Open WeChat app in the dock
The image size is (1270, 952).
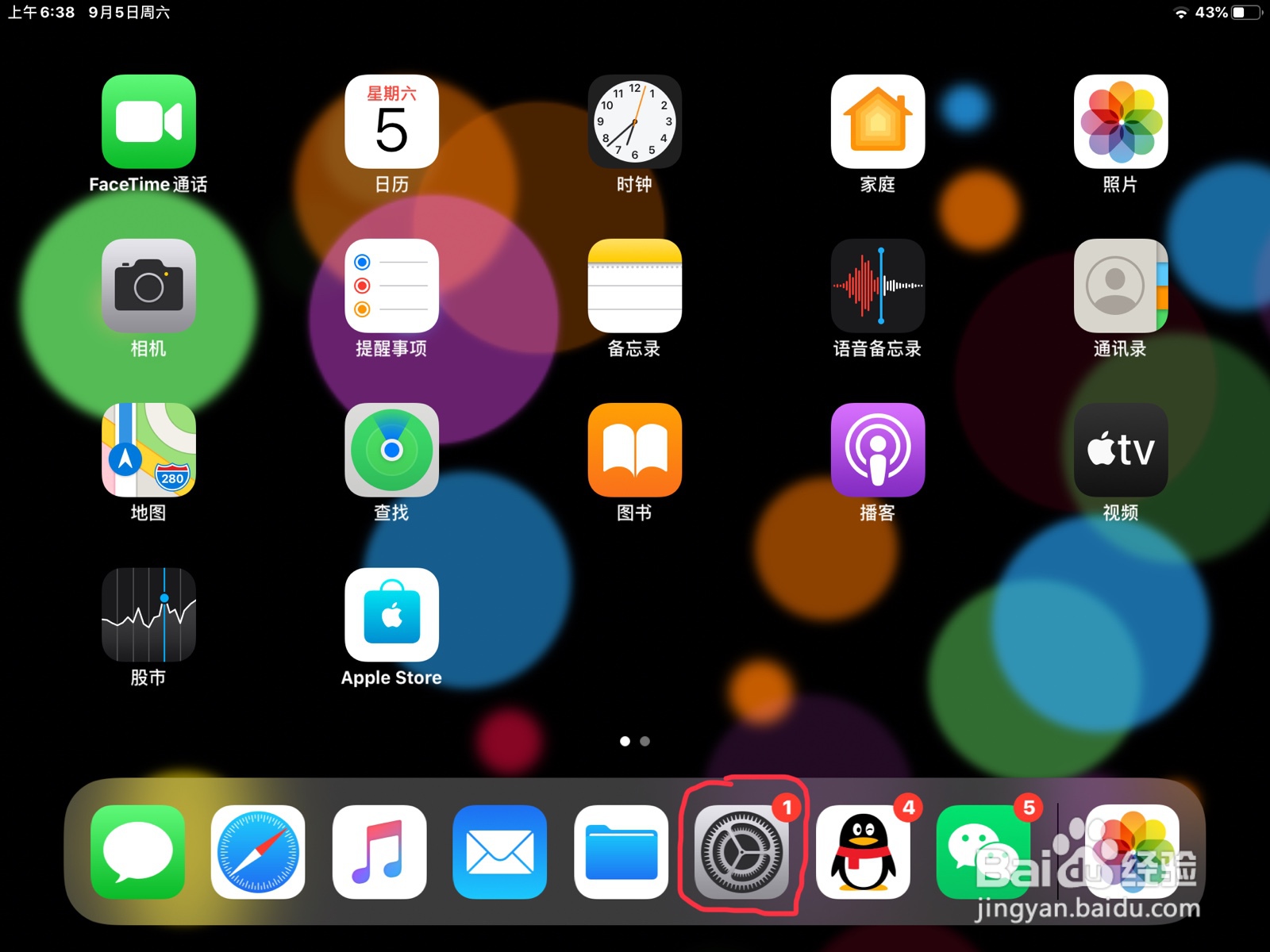tap(983, 852)
